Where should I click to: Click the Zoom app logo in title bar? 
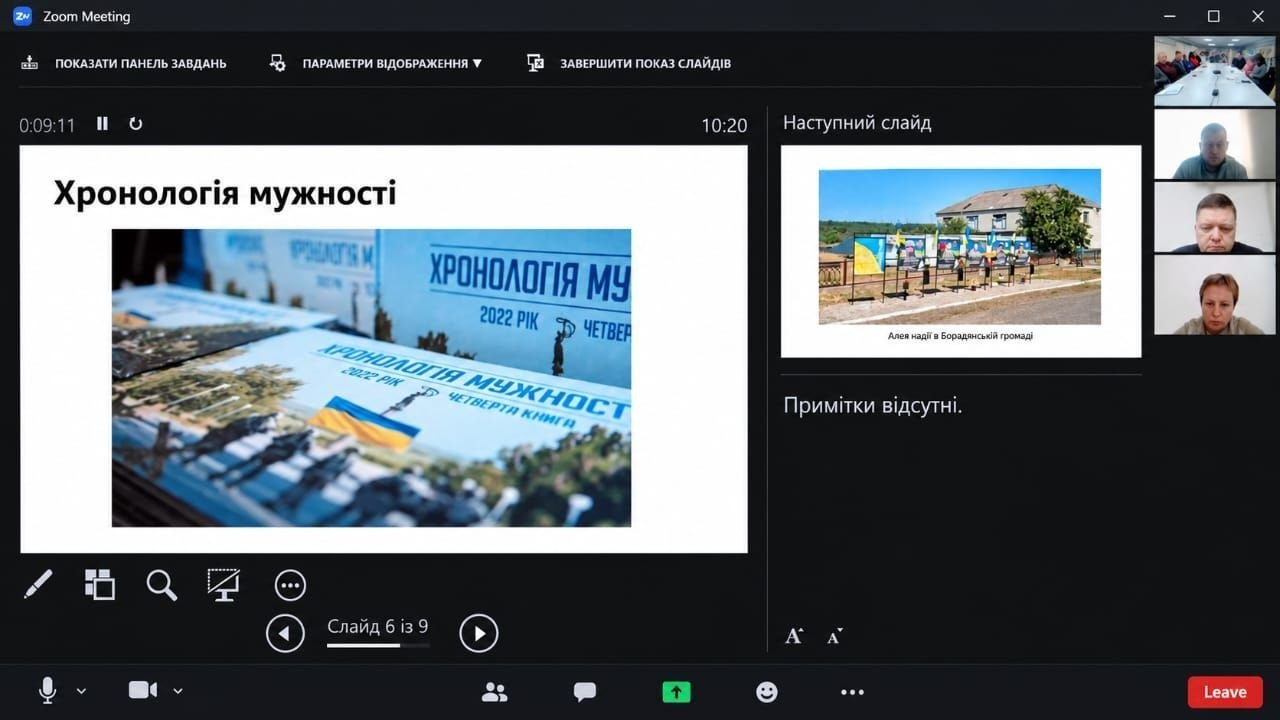coord(22,16)
